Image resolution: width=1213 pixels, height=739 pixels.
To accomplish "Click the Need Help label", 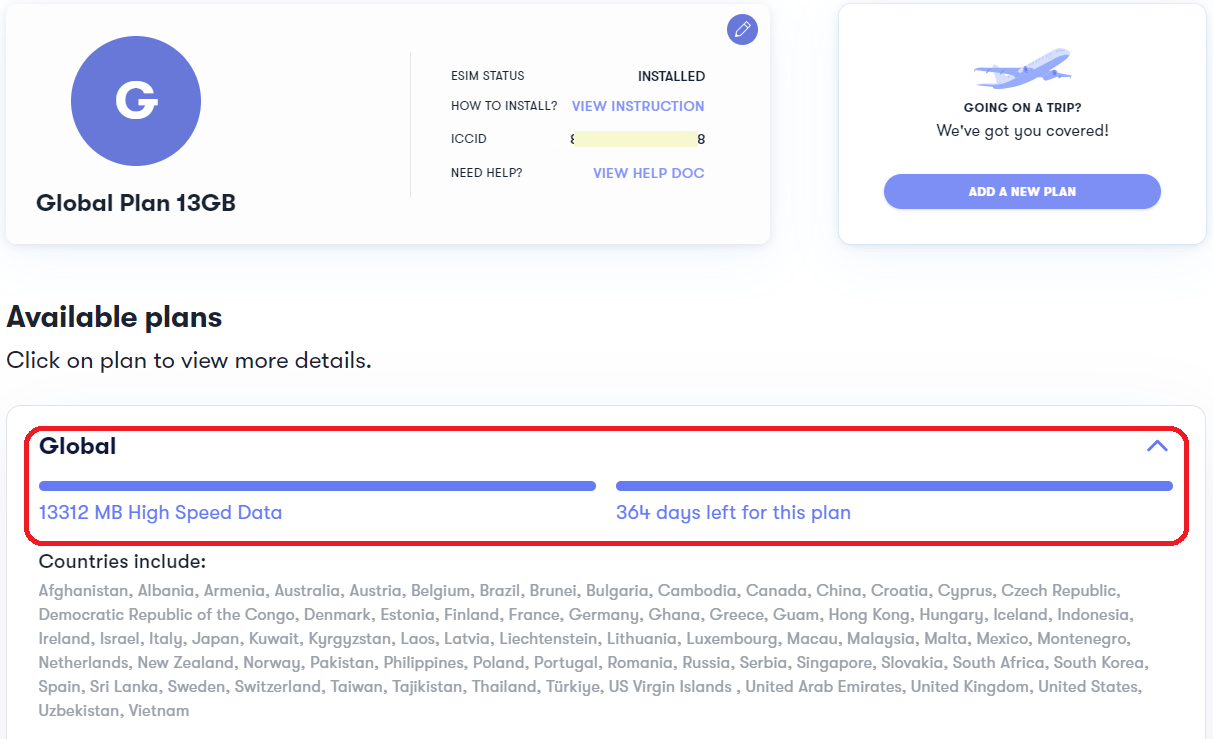I will (487, 173).
